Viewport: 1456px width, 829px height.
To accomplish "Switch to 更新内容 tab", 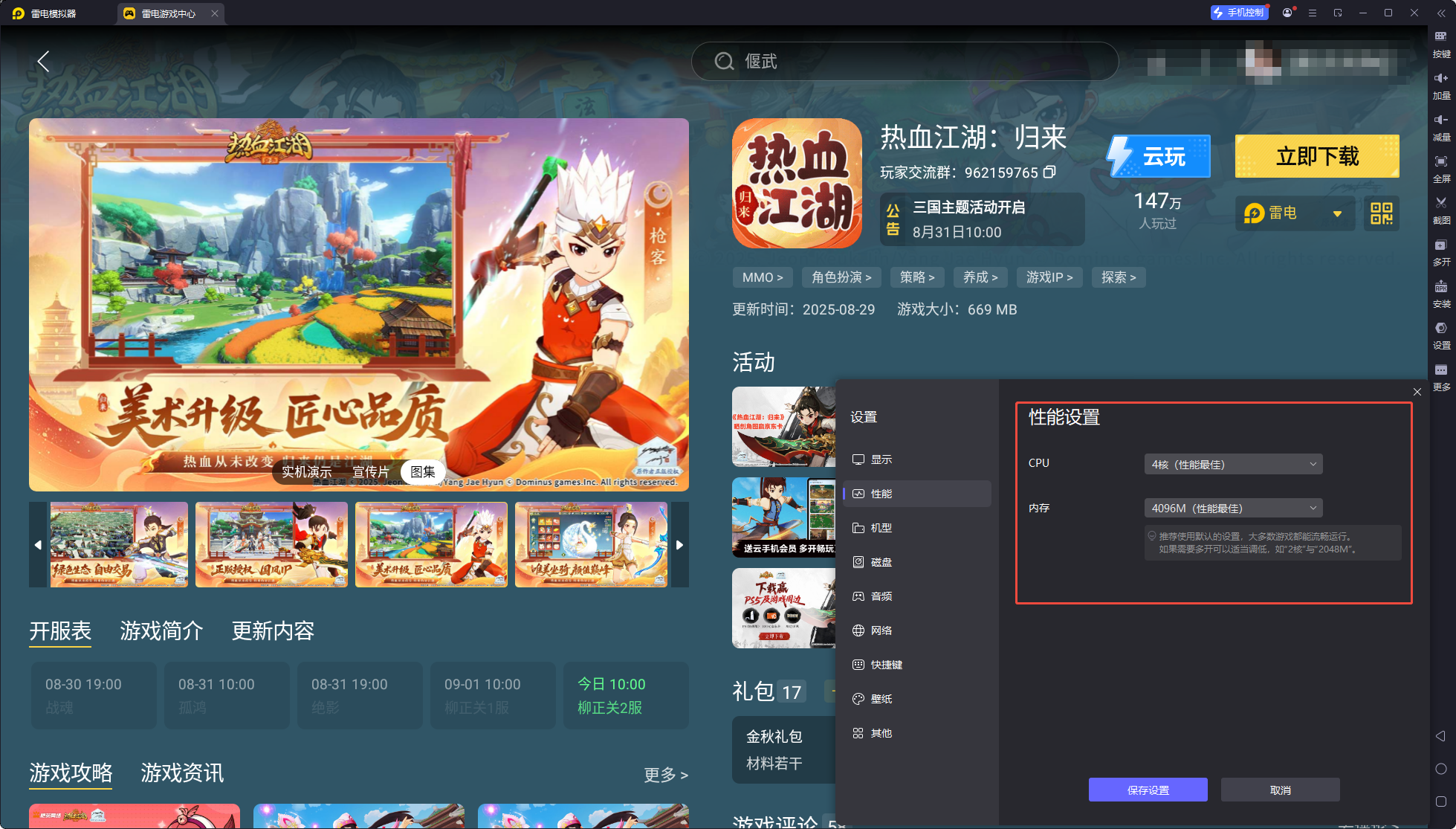I will point(273,631).
